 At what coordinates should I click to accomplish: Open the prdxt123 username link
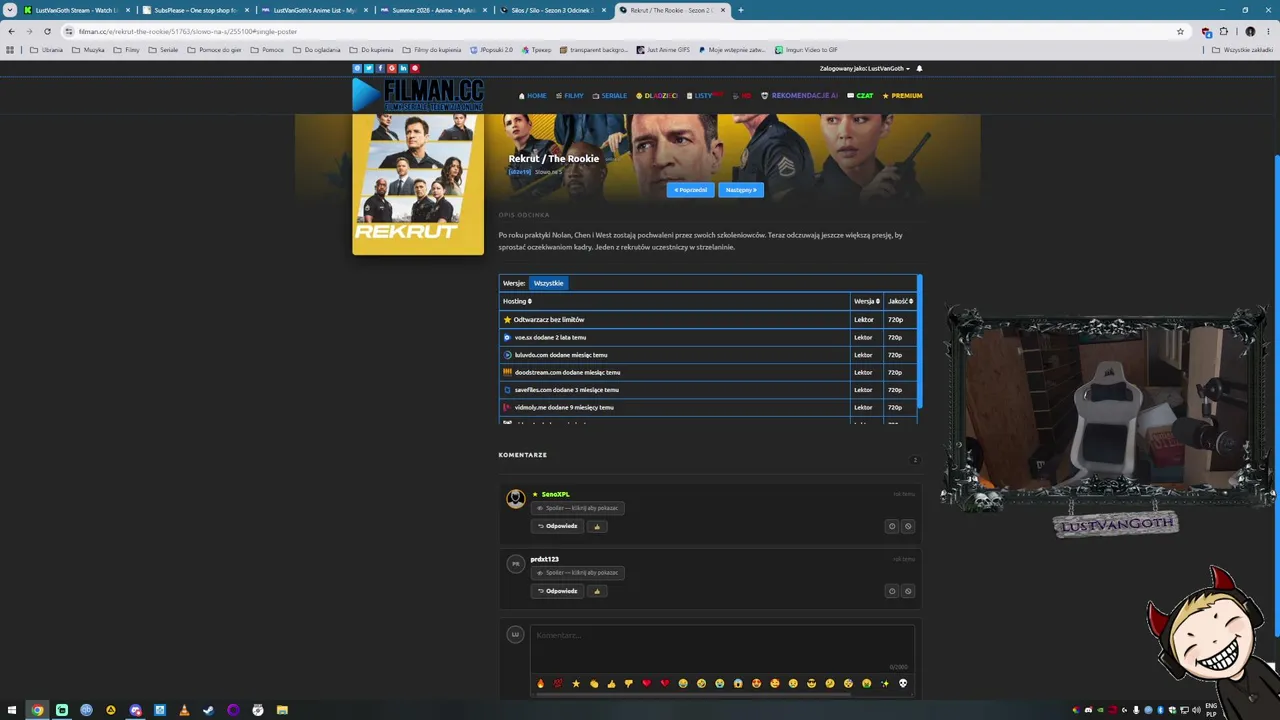pos(544,559)
